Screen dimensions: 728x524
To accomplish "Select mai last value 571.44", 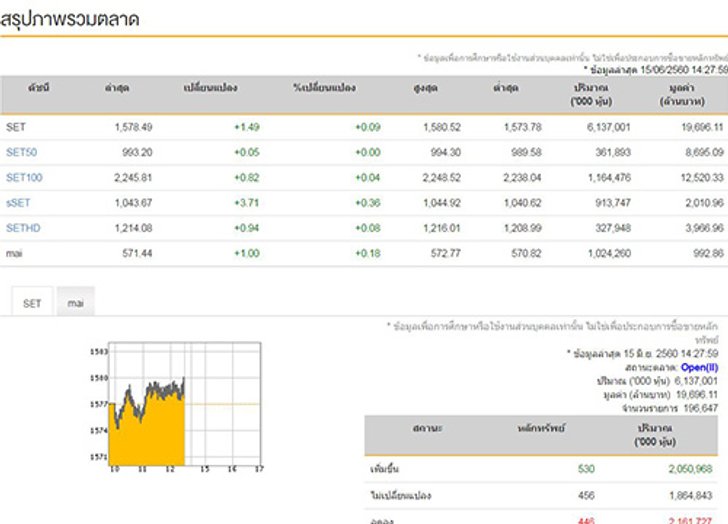I will 137,253.
